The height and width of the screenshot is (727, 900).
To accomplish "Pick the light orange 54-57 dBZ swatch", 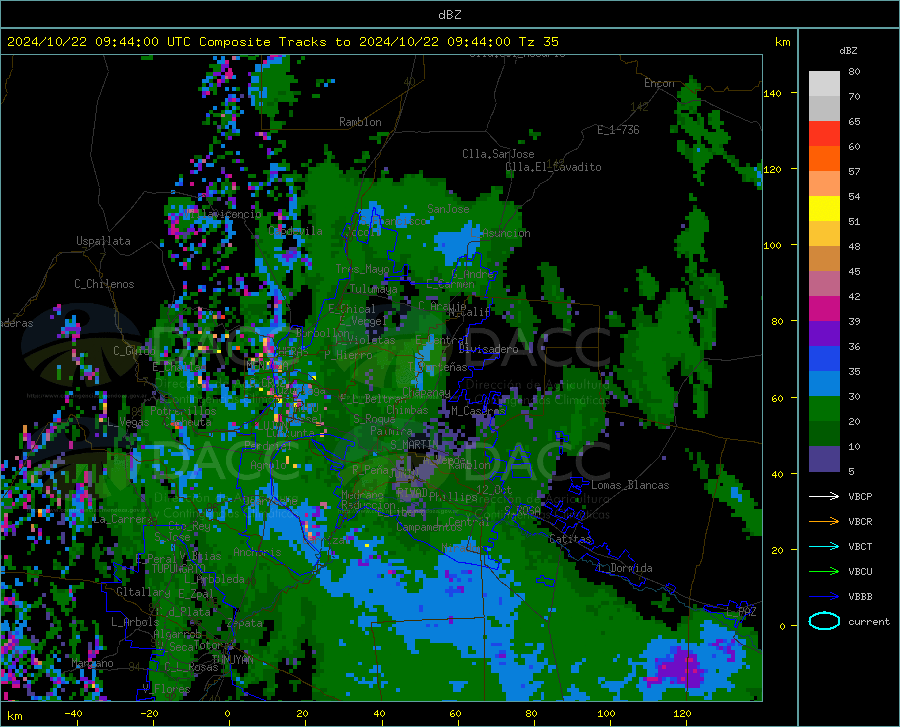I will 824,184.
